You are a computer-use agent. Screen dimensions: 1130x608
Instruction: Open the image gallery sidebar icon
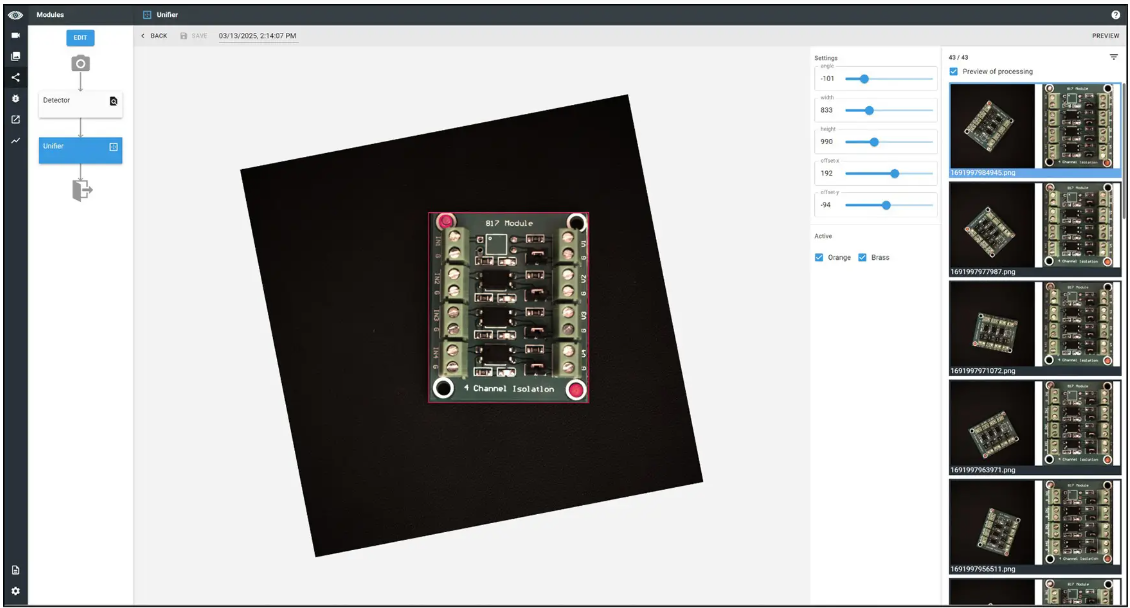pyautogui.click(x=15, y=57)
